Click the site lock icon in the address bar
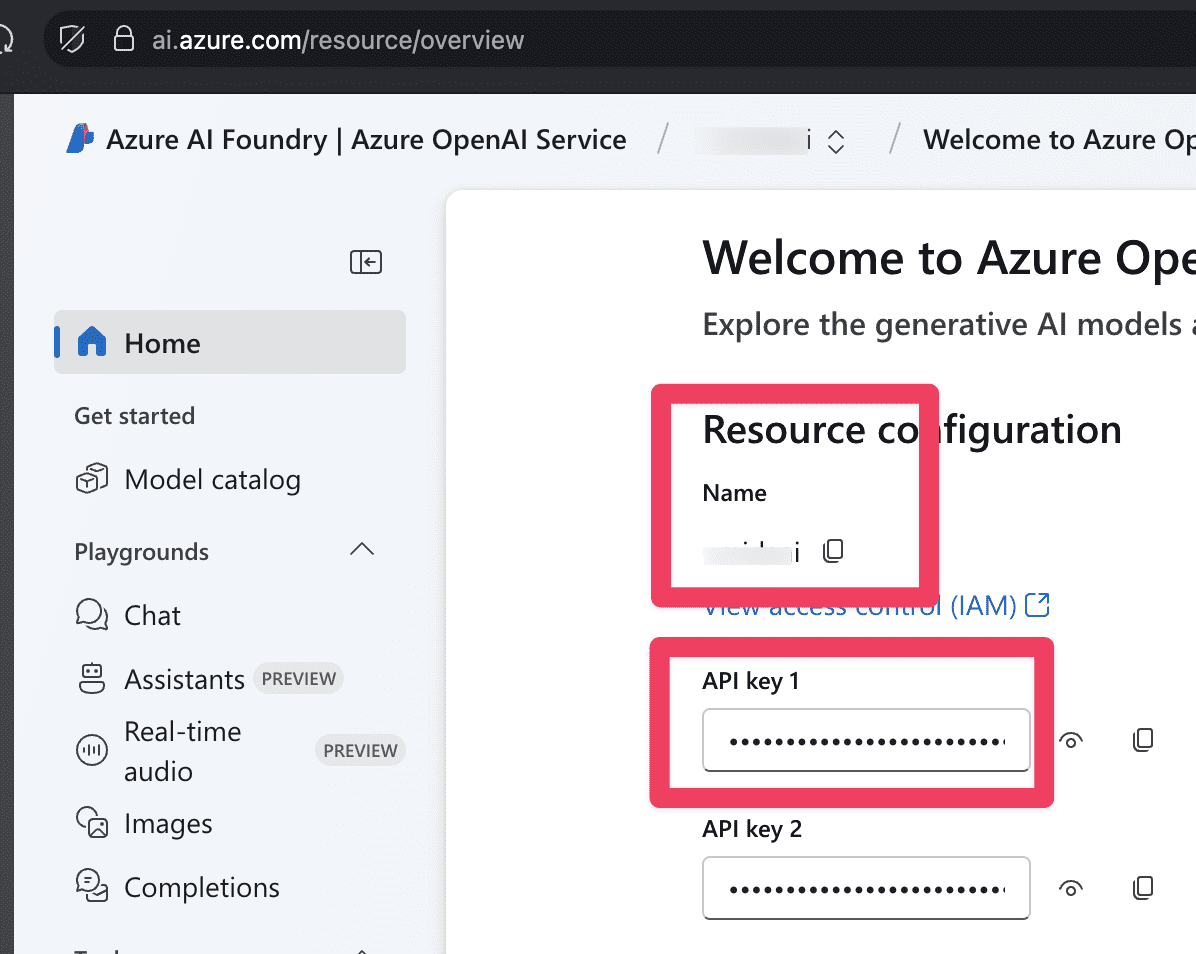 [124, 39]
